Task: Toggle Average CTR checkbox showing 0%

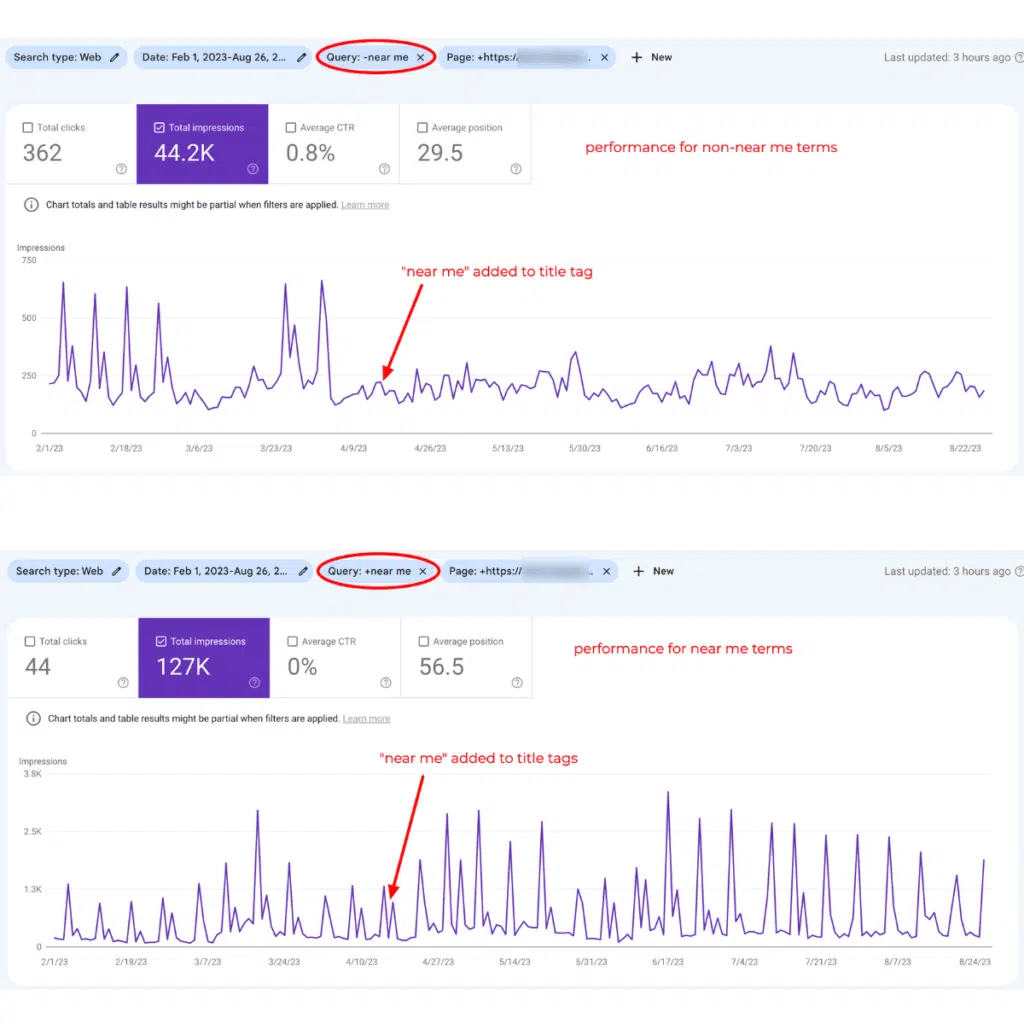Action: coord(293,641)
